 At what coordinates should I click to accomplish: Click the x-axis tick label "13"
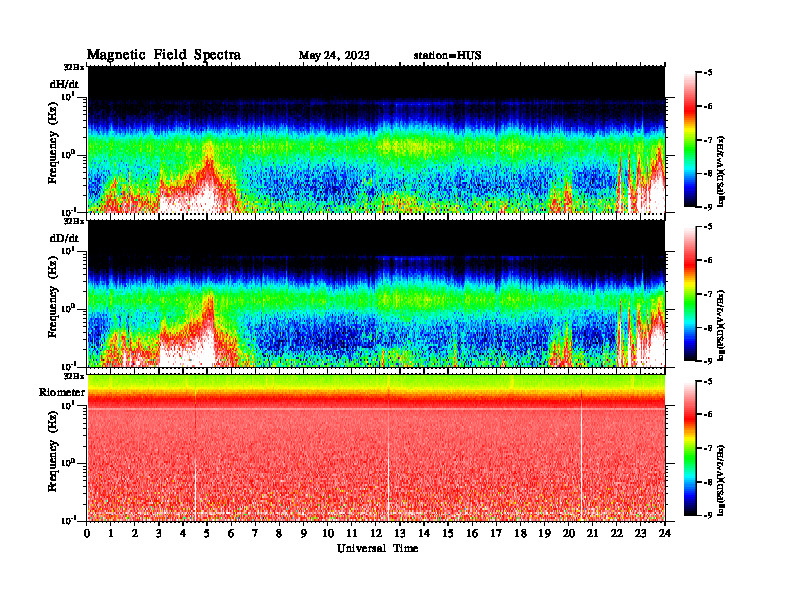click(401, 533)
